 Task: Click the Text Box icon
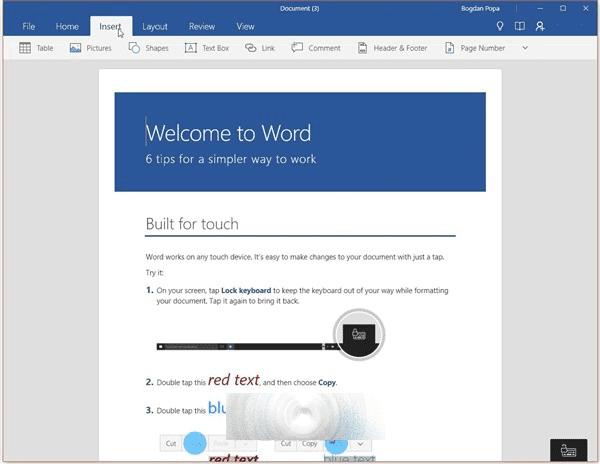(191, 48)
